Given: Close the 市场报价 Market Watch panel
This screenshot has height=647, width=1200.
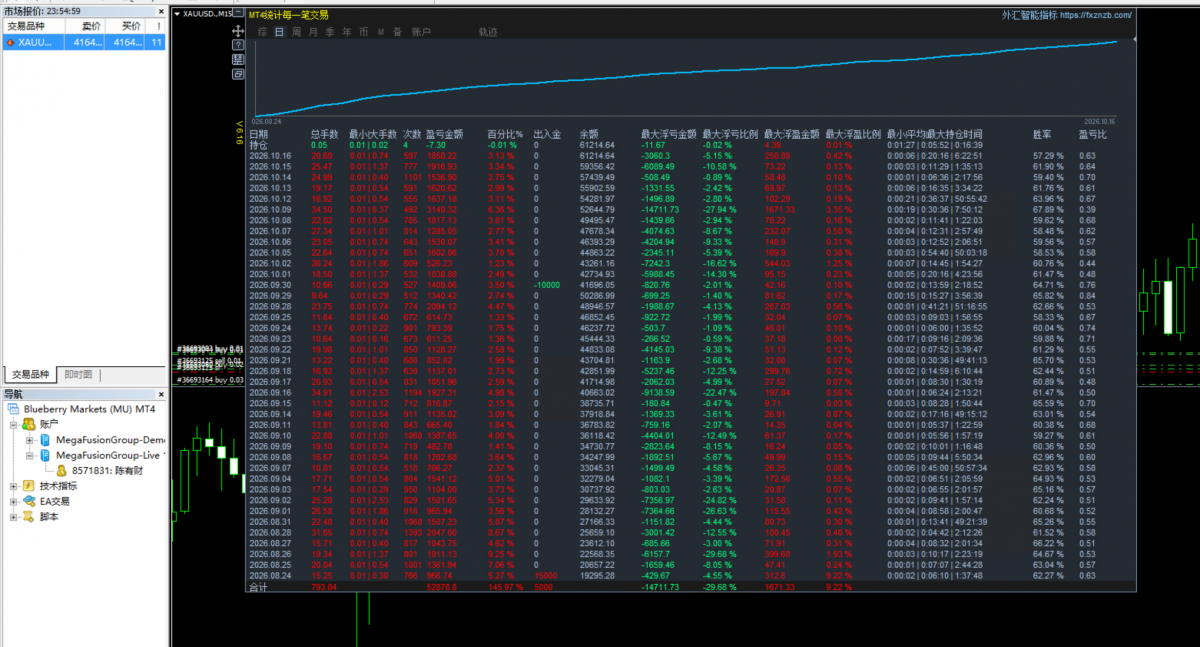Looking at the screenshot, I should click(161, 10).
